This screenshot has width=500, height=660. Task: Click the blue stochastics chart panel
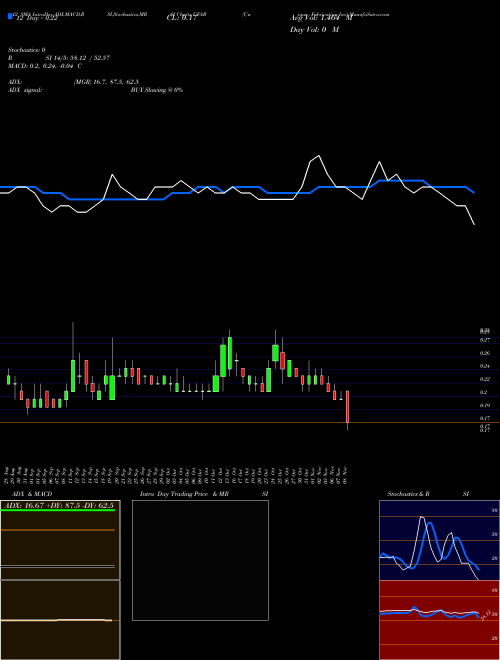pyautogui.click(x=439, y=540)
